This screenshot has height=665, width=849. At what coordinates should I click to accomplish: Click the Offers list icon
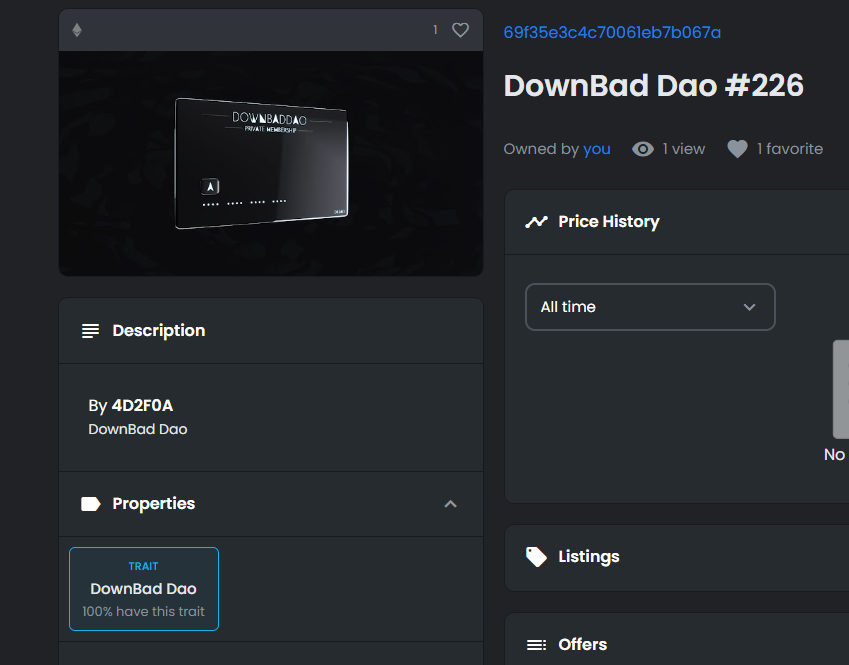pyautogui.click(x=536, y=644)
